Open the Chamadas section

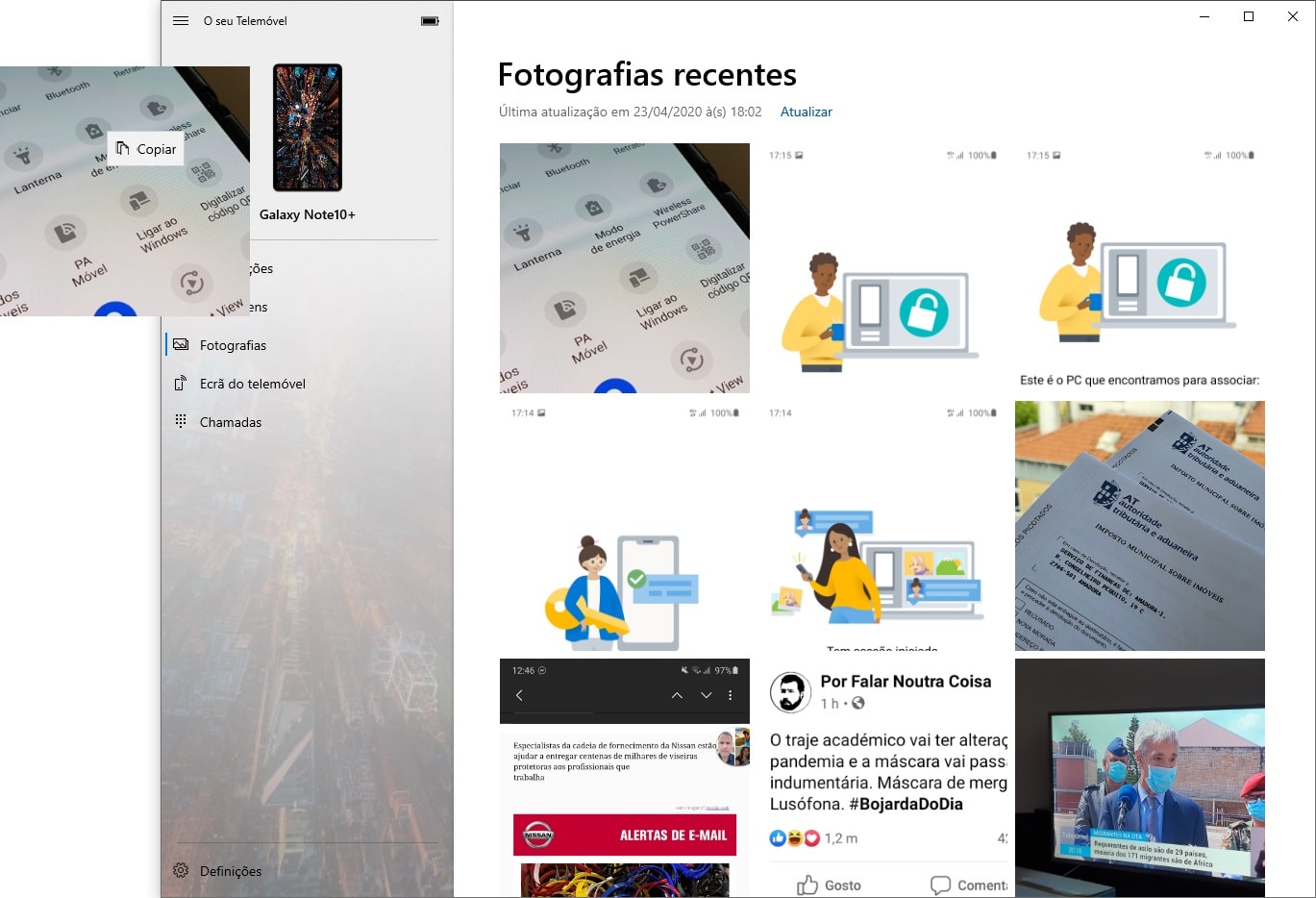pos(308,422)
